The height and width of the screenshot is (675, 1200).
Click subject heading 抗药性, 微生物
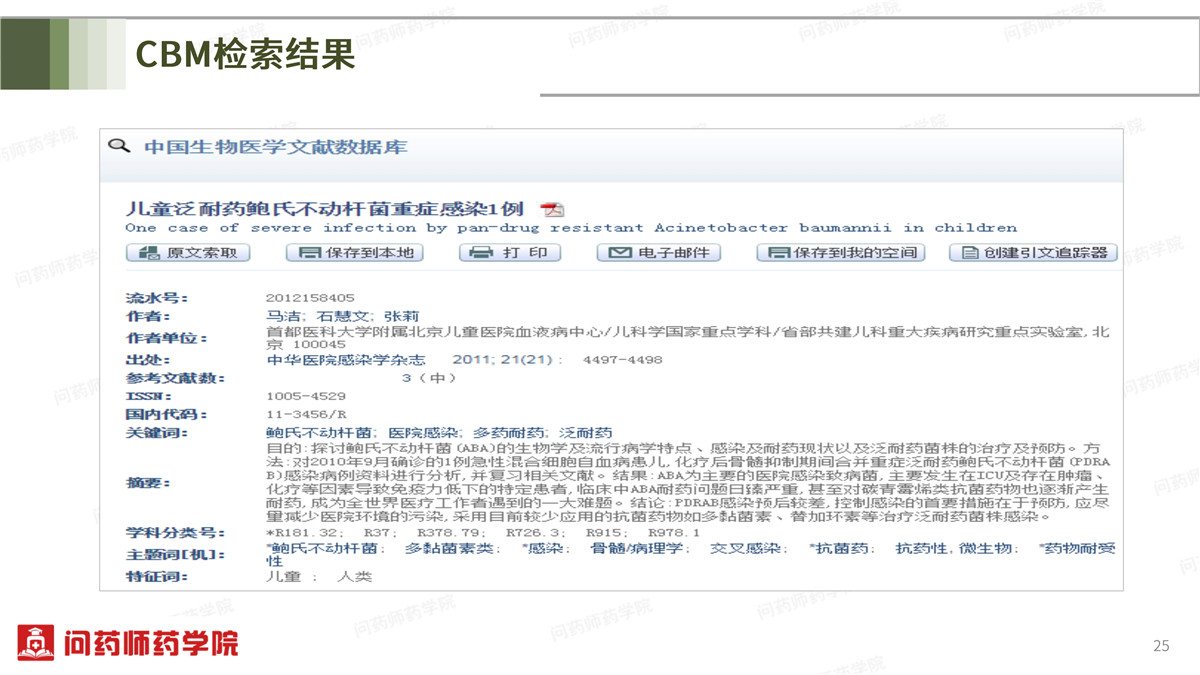[956, 549]
